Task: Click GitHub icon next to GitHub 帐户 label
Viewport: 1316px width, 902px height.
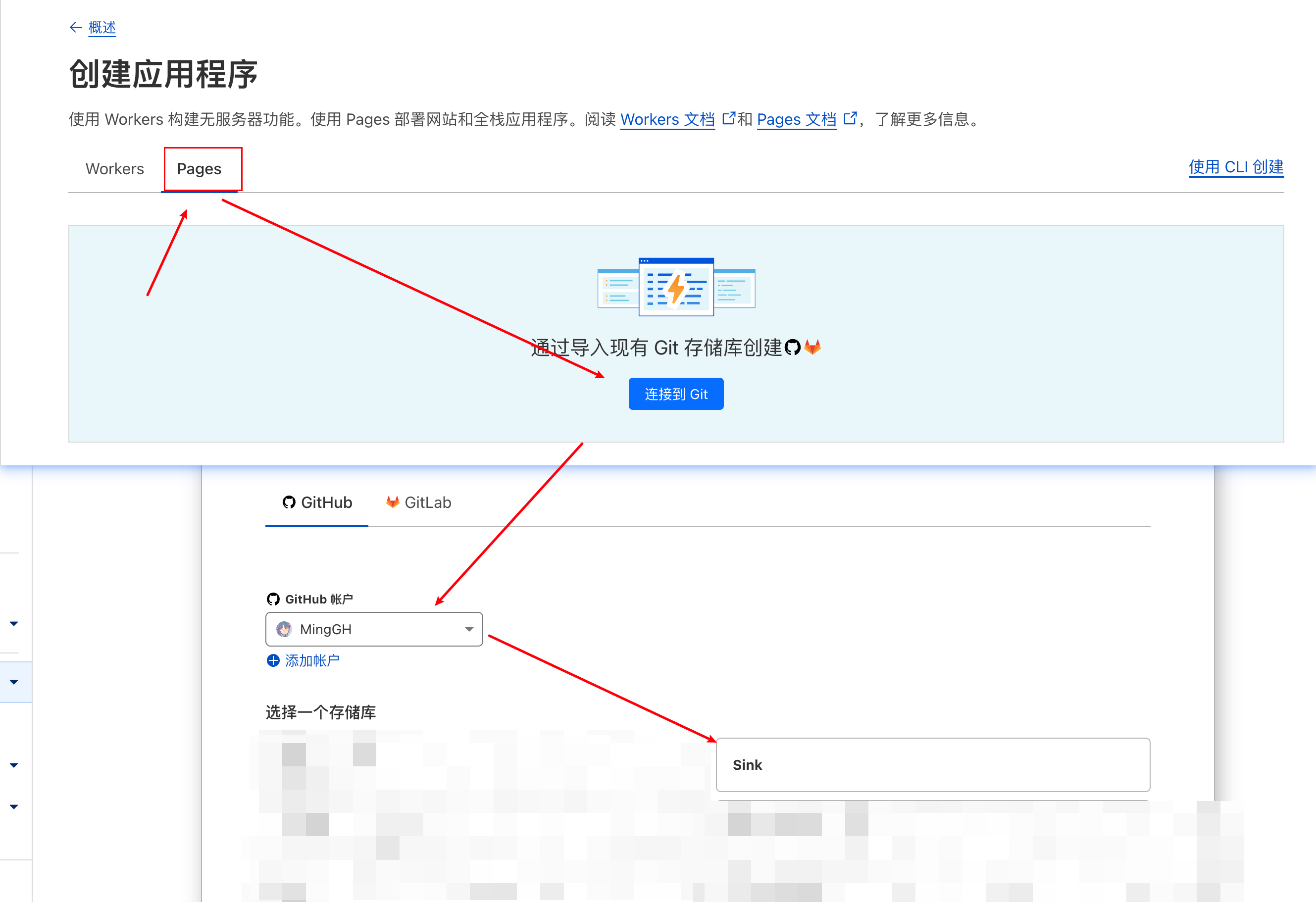Action: pos(273,599)
